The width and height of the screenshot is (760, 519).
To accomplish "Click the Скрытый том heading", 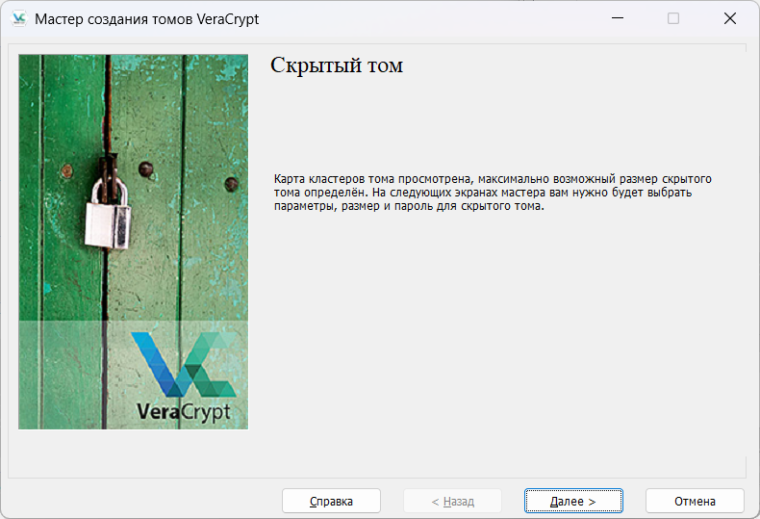I will pos(336,67).
